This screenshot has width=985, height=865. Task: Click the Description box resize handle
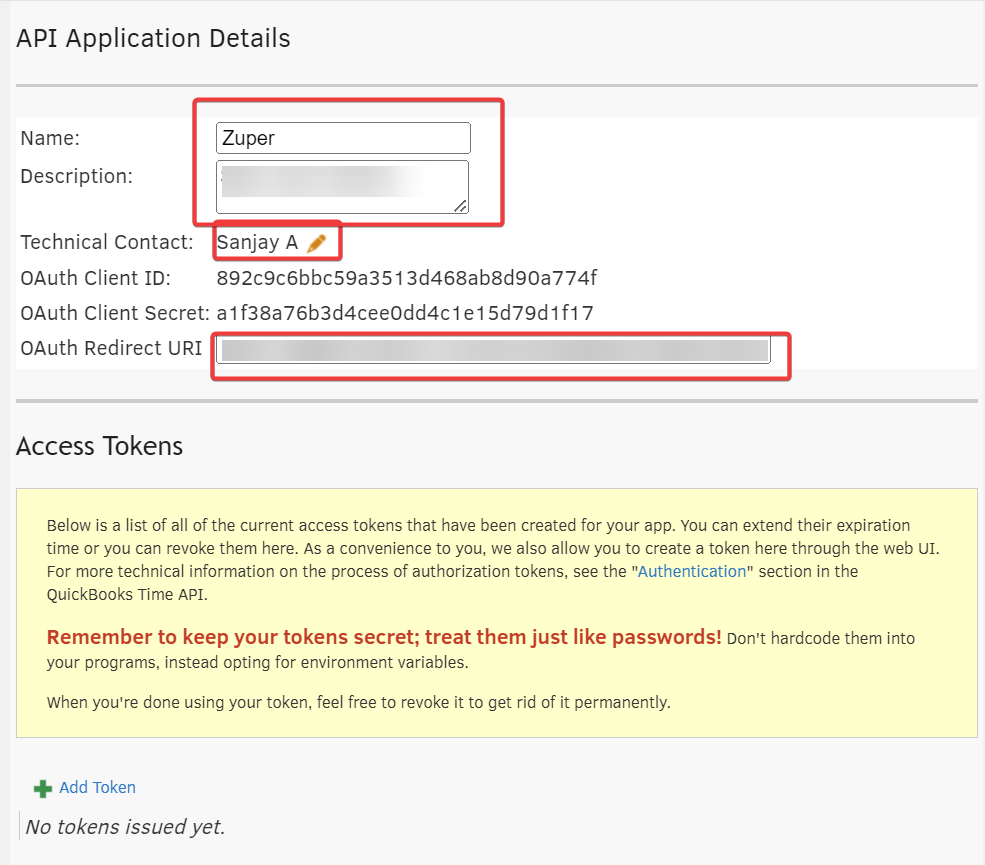[x=460, y=205]
